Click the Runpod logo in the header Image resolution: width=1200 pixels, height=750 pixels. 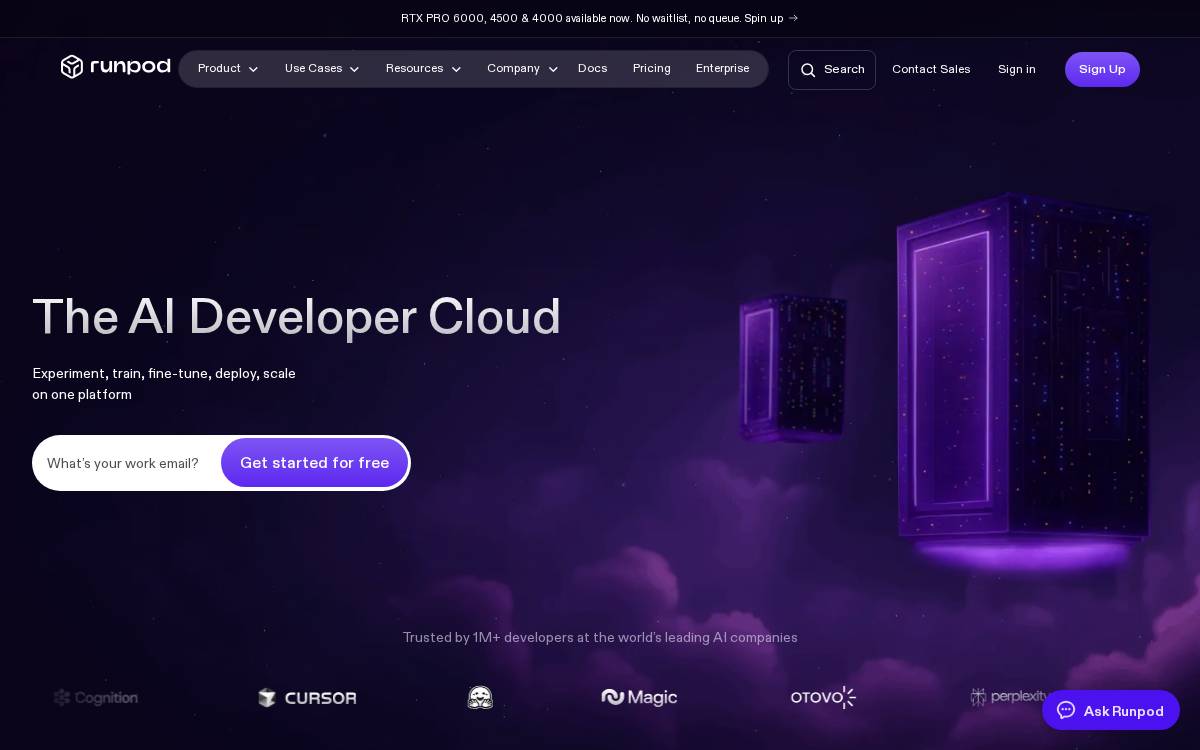(x=116, y=67)
